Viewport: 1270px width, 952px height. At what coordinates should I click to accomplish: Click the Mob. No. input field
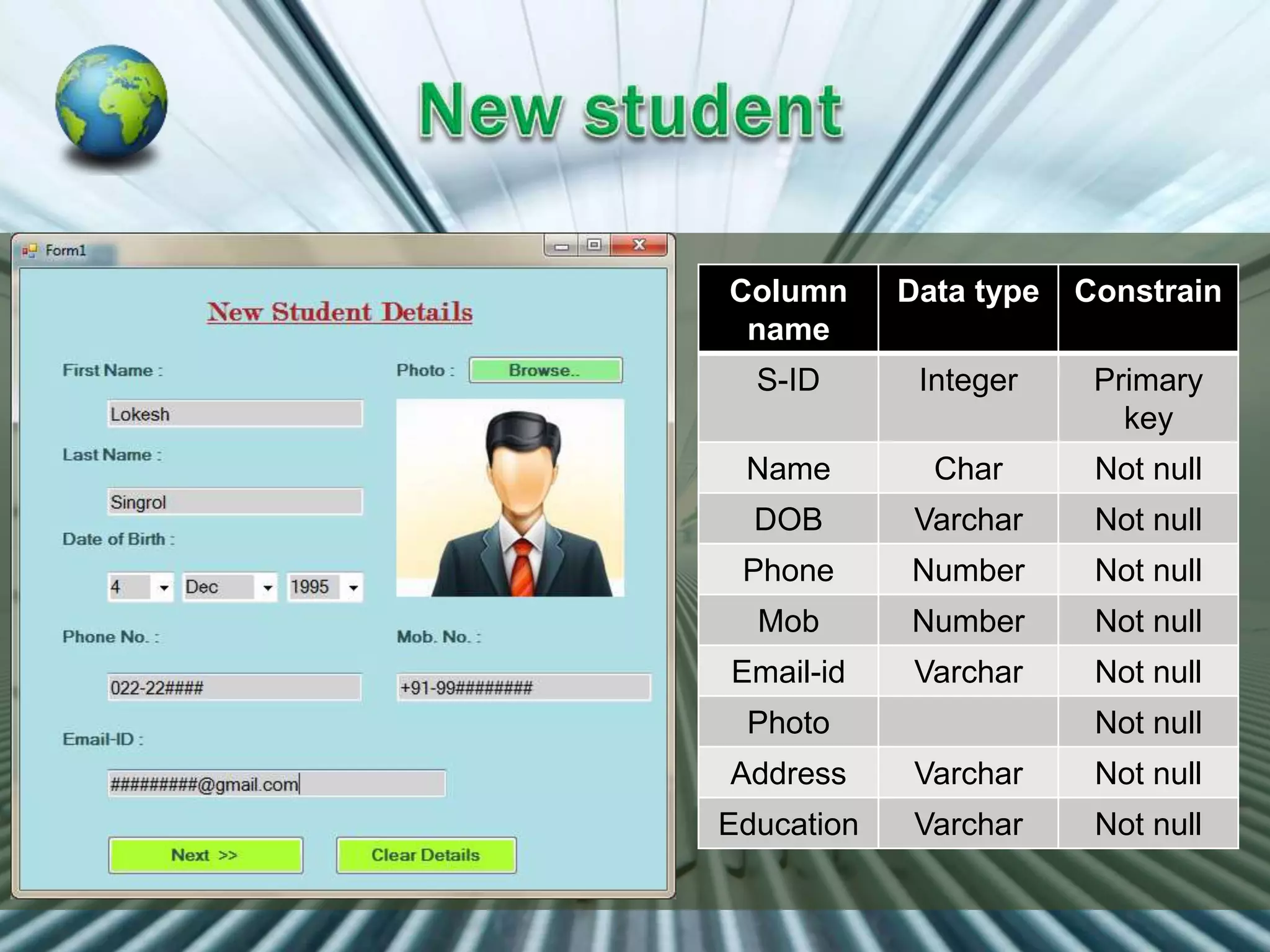click(x=524, y=687)
